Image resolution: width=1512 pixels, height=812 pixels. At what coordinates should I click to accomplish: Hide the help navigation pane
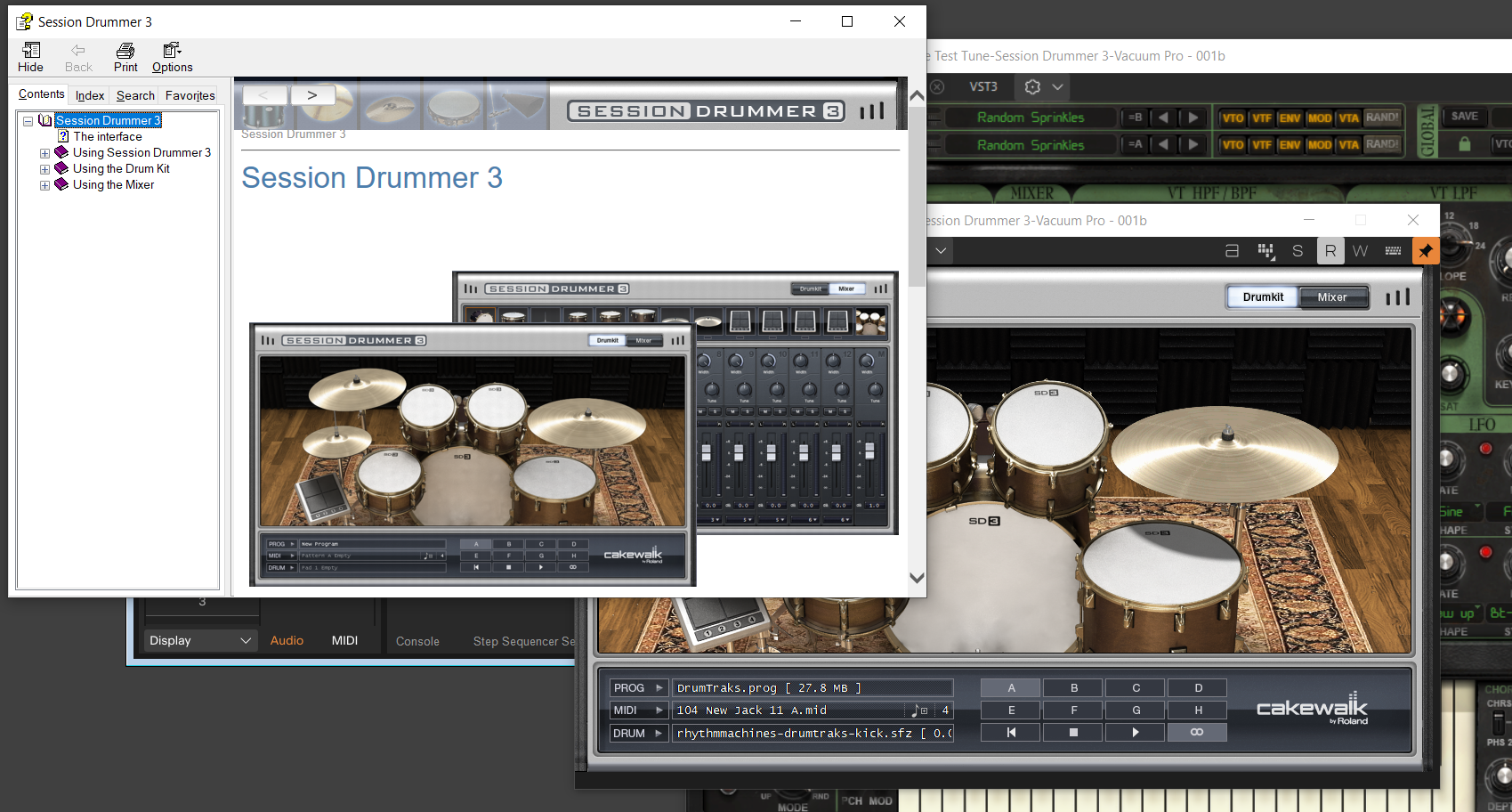(30, 57)
